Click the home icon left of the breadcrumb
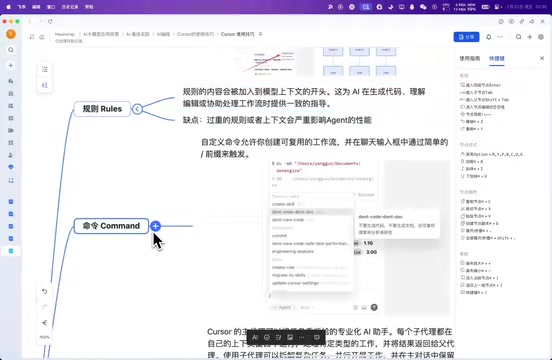The height and width of the screenshot is (360, 552). pos(42,37)
